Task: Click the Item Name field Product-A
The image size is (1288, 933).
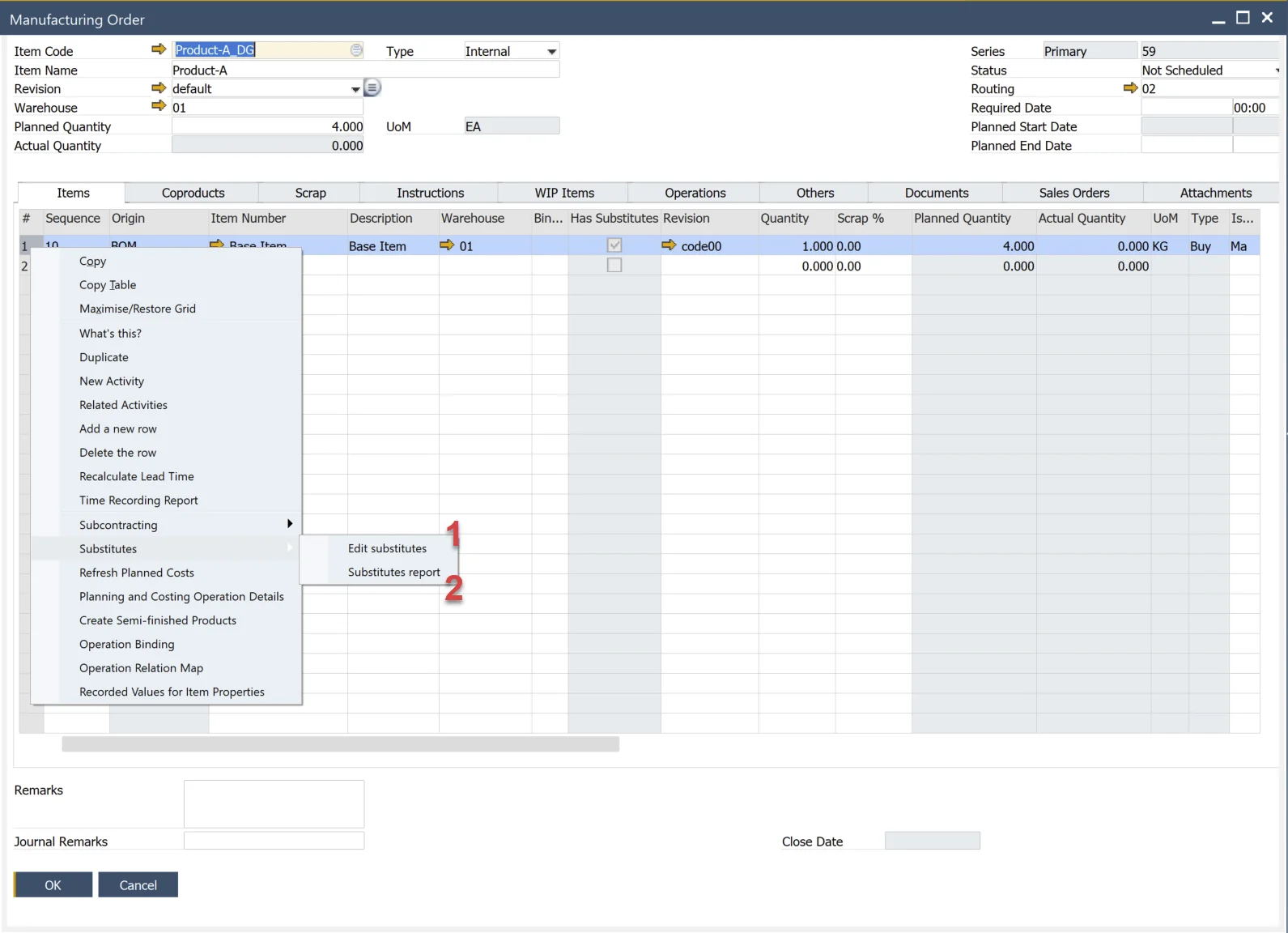Action: [x=365, y=70]
